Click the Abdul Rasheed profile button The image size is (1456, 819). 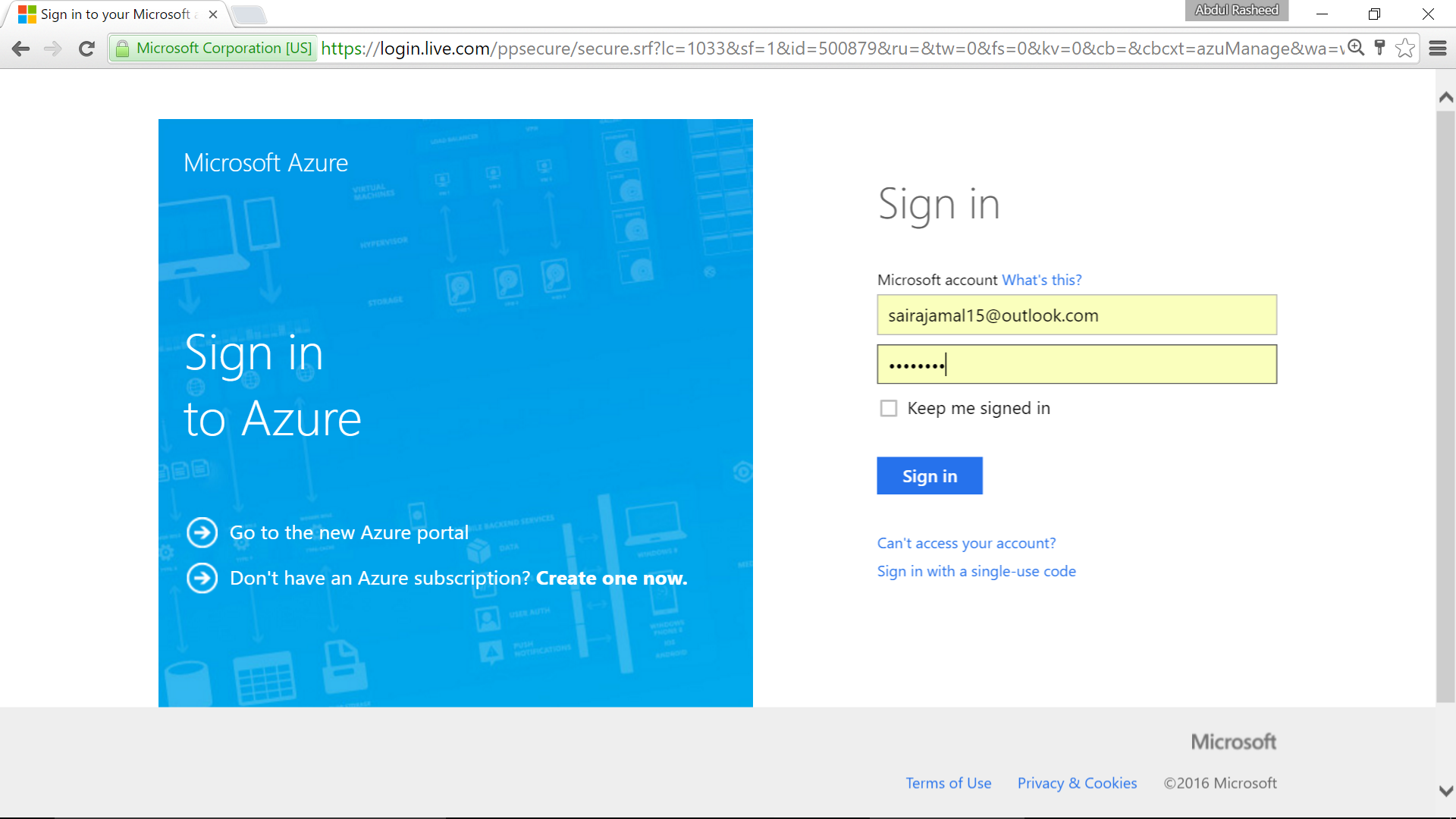click(x=1236, y=10)
